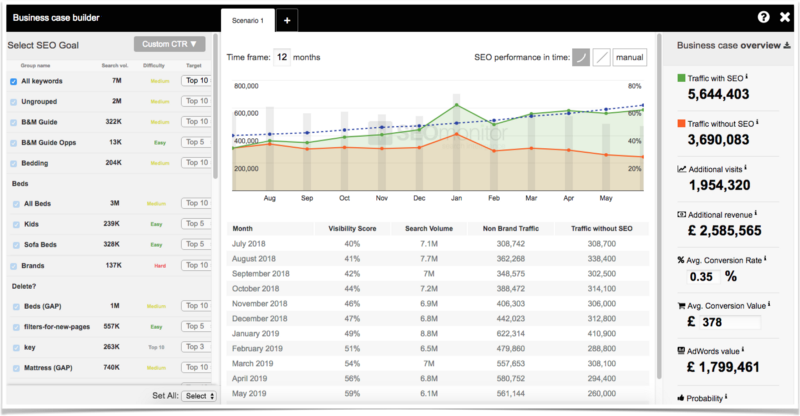The image size is (800, 416).
Task: Click the Non Brand Traffic column header
Action: pyautogui.click(x=511, y=229)
